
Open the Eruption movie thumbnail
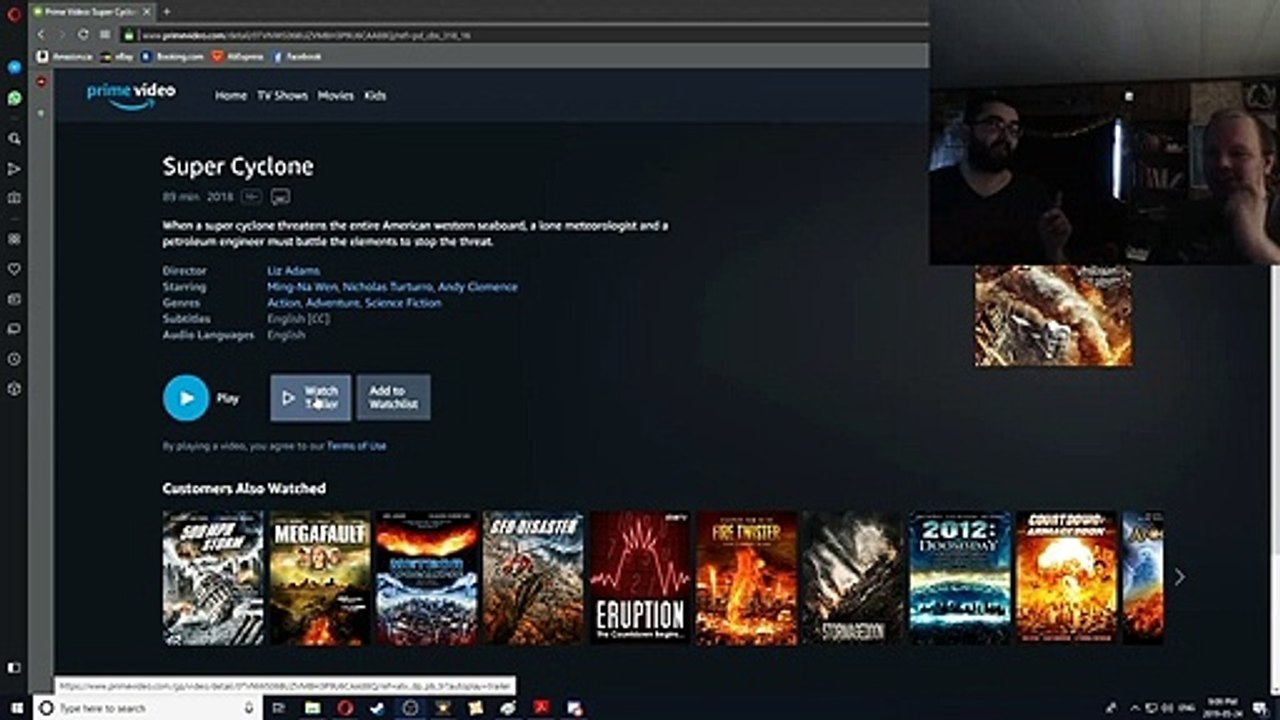[640, 578]
